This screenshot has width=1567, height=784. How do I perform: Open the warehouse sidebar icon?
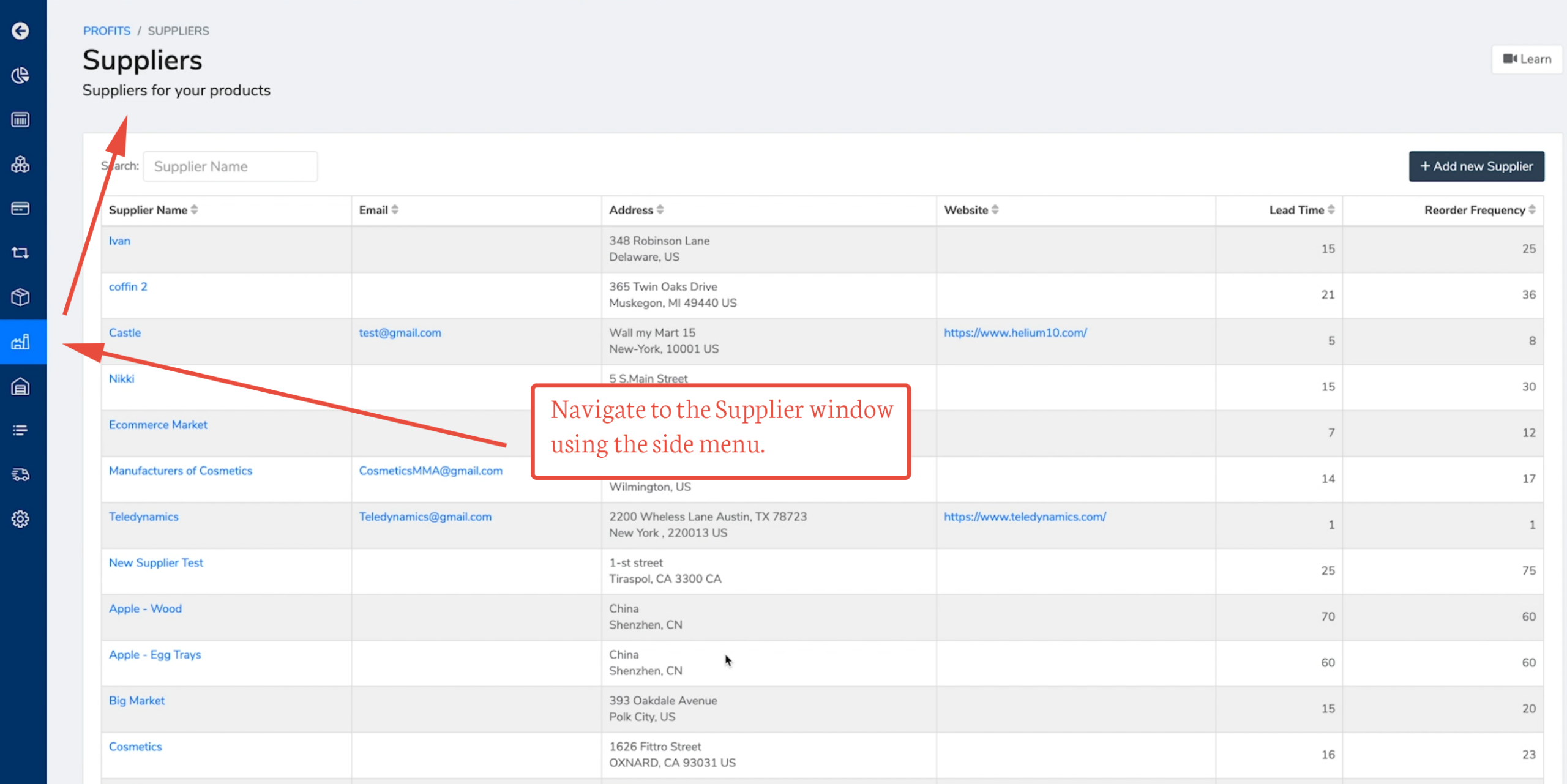tap(20, 386)
